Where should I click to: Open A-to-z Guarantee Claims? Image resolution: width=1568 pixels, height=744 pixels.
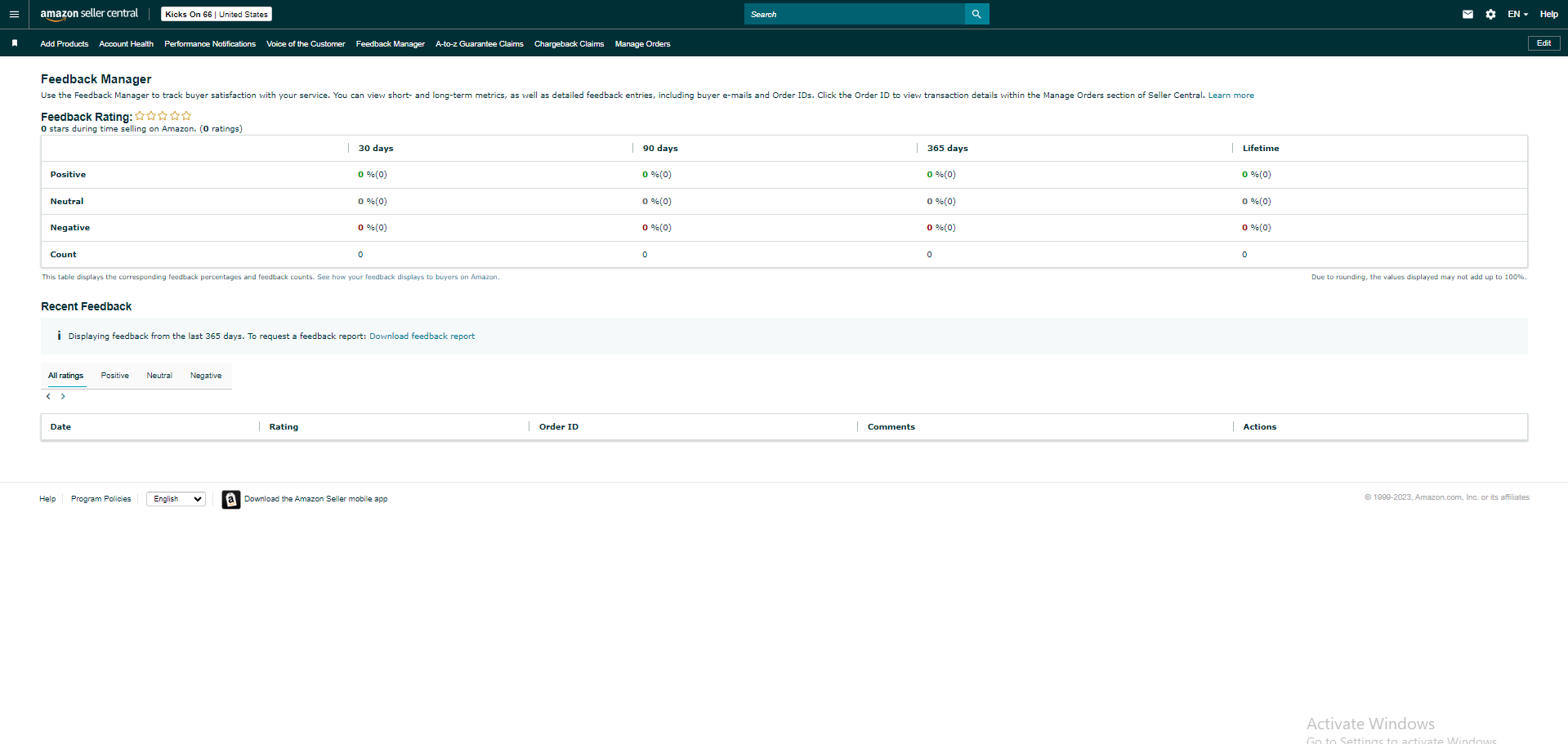pyautogui.click(x=480, y=44)
